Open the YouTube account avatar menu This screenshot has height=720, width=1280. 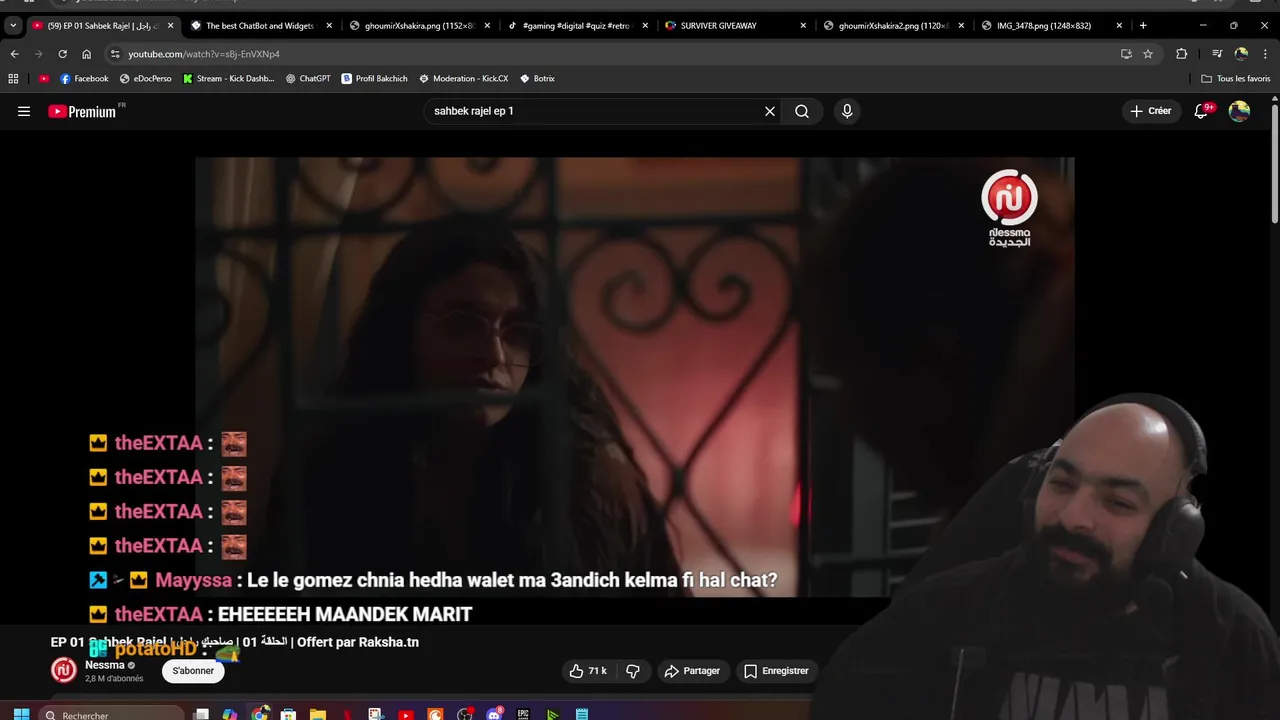(x=1240, y=111)
